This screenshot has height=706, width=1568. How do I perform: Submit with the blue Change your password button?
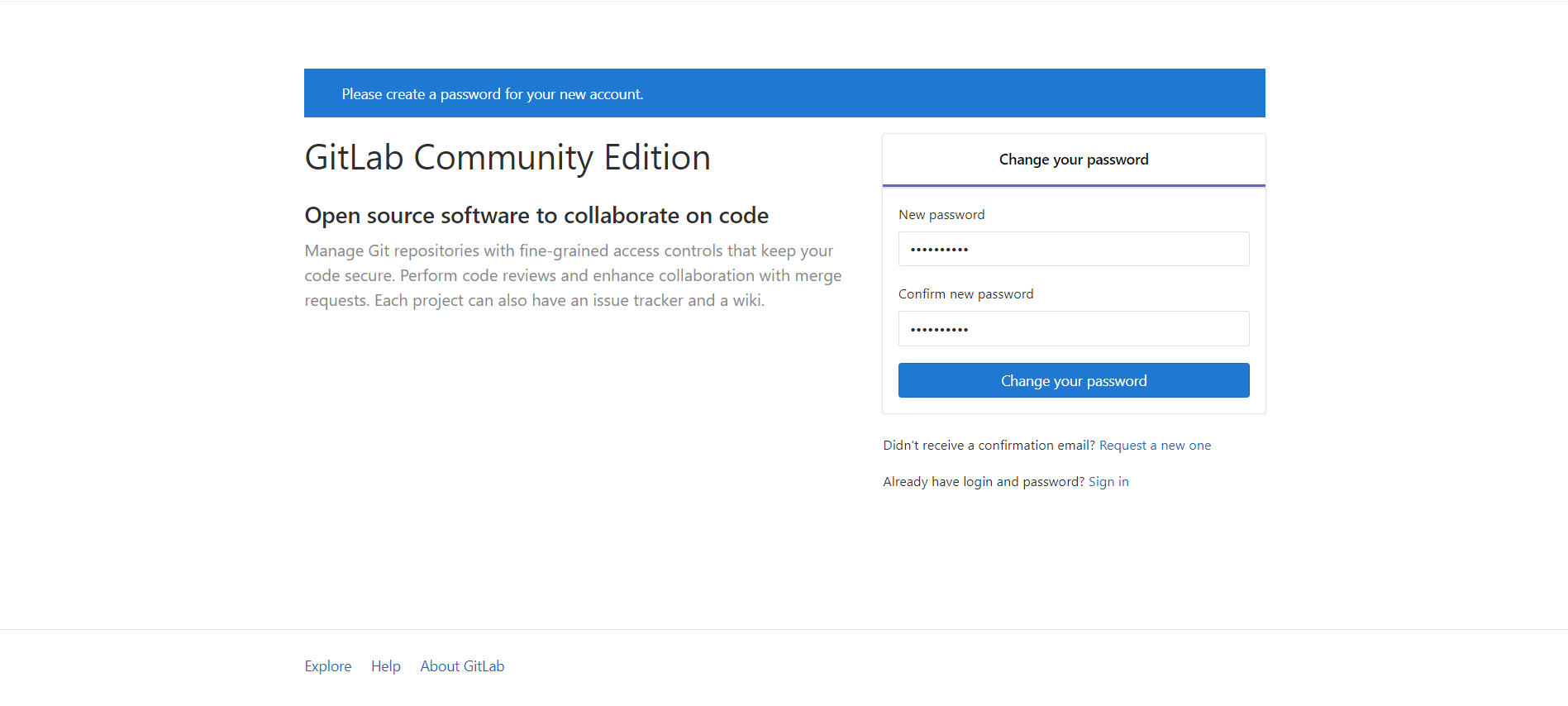(1074, 380)
